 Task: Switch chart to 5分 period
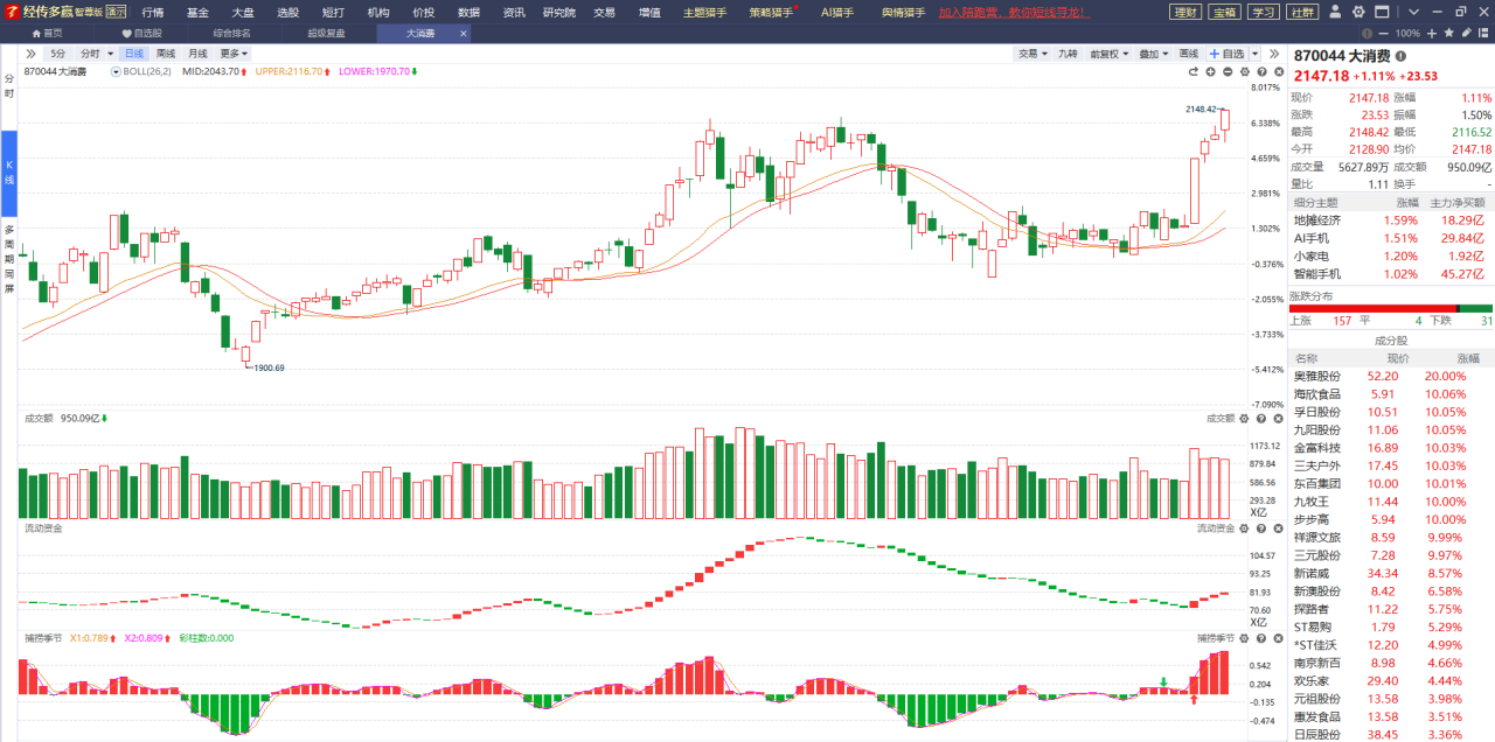(x=58, y=54)
